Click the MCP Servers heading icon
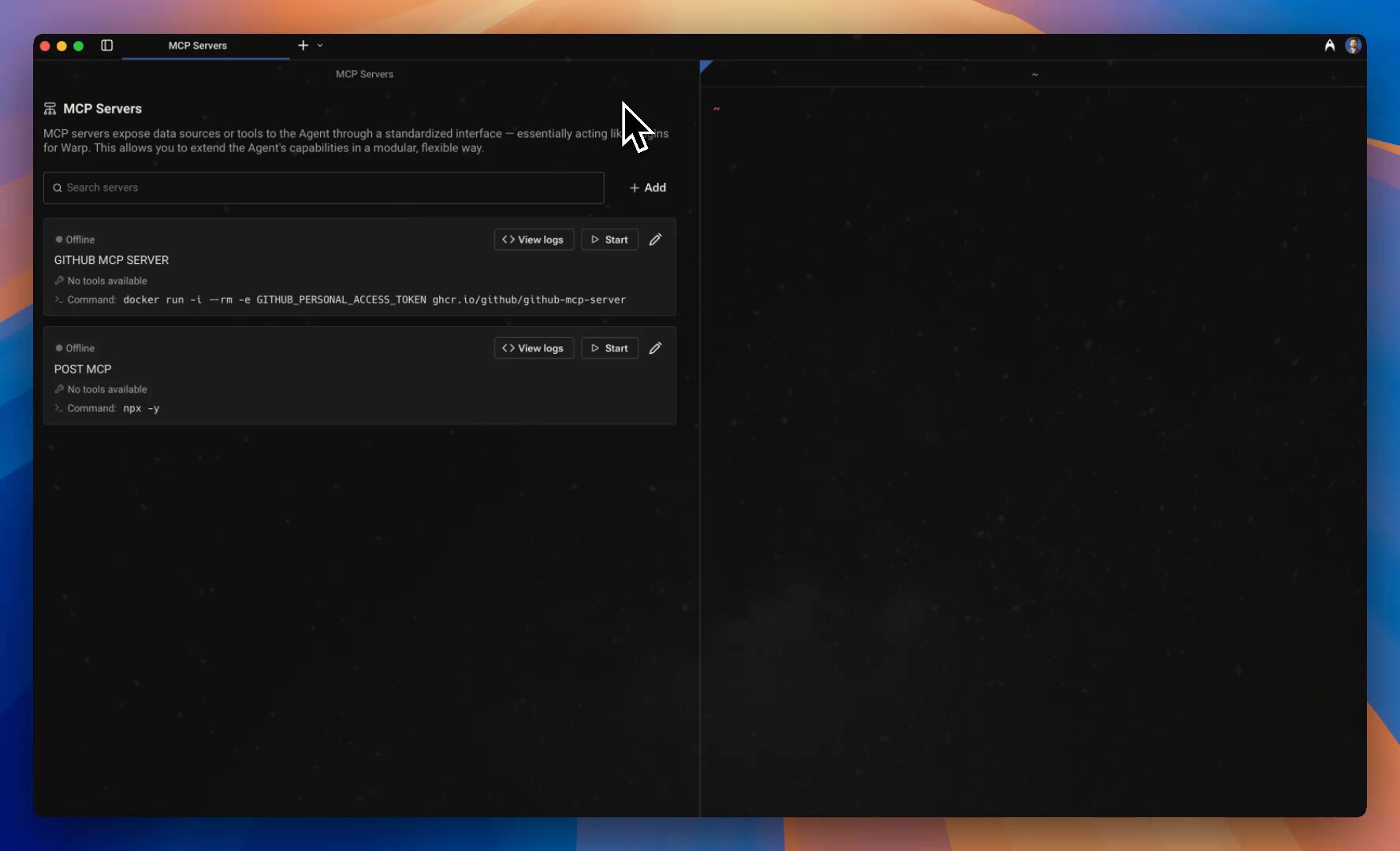1400x851 pixels. click(x=50, y=109)
